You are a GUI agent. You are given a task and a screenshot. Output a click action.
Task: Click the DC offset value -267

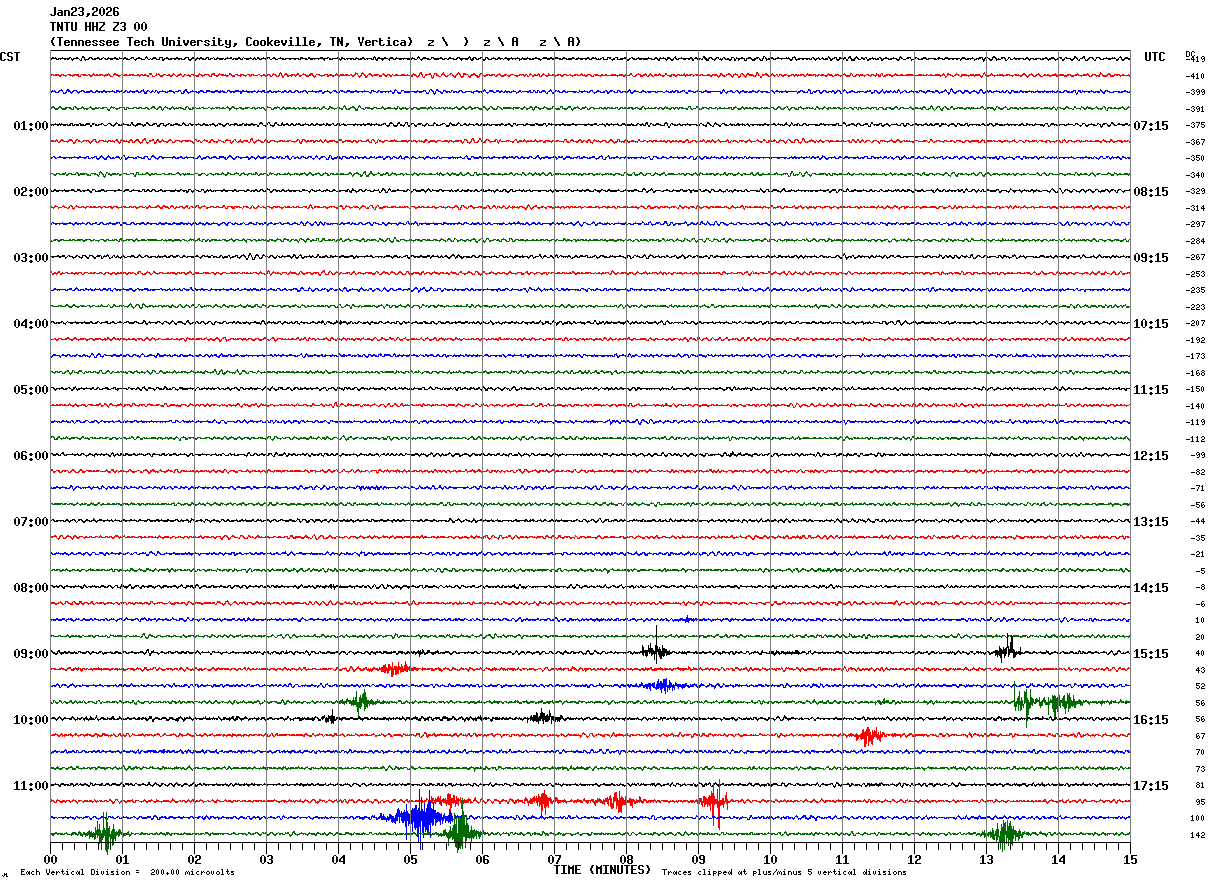[x=1195, y=257]
